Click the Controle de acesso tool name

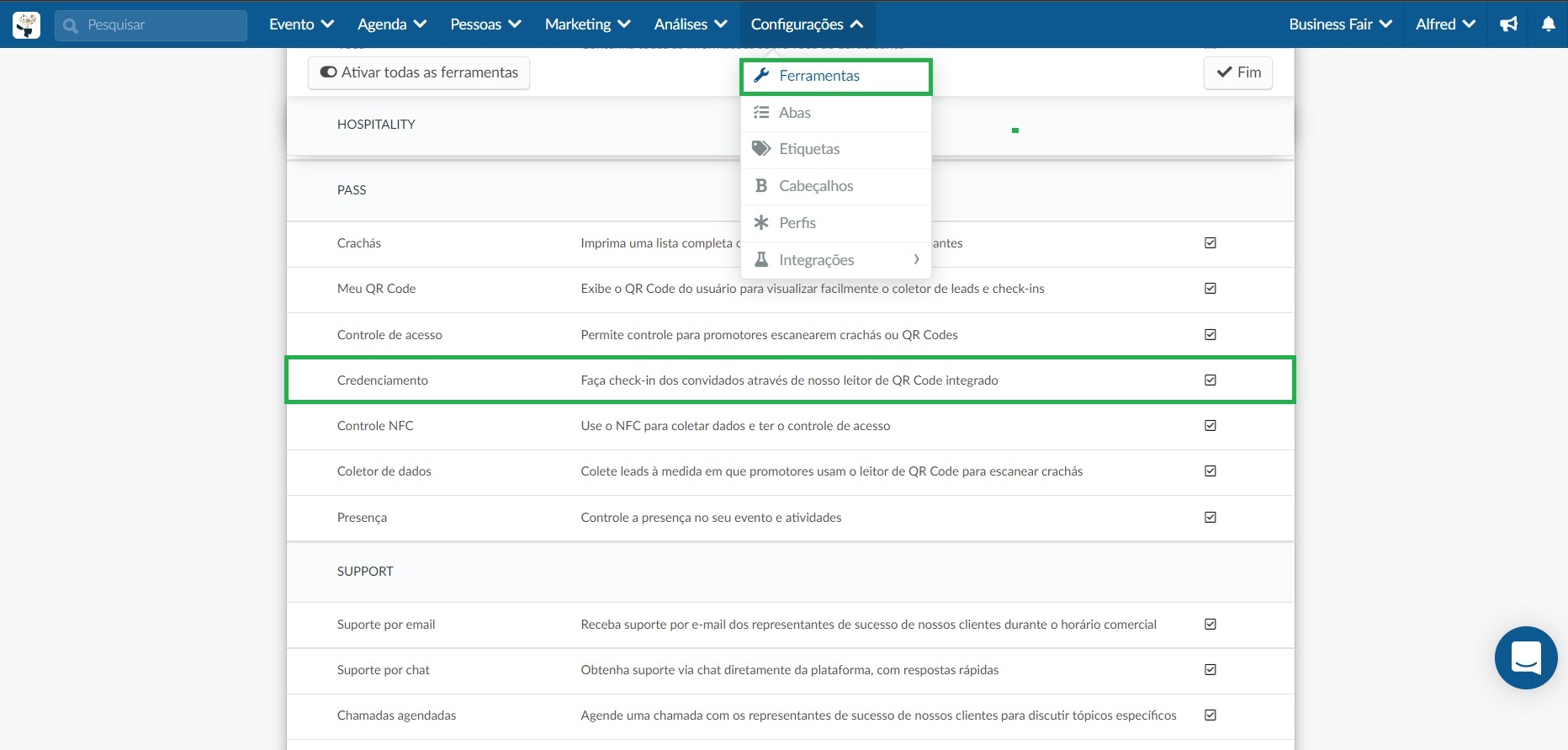click(x=389, y=335)
